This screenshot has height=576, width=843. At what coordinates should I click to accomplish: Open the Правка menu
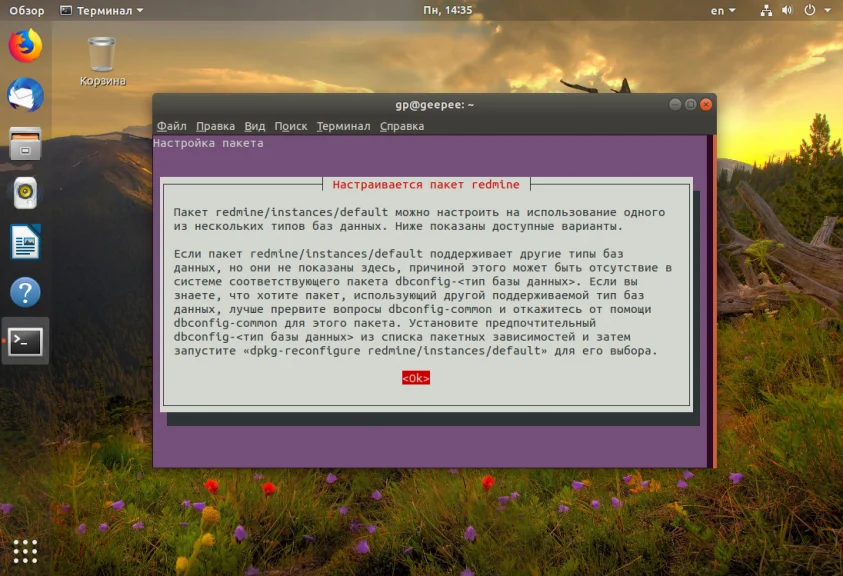pyautogui.click(x=215, y=126)
